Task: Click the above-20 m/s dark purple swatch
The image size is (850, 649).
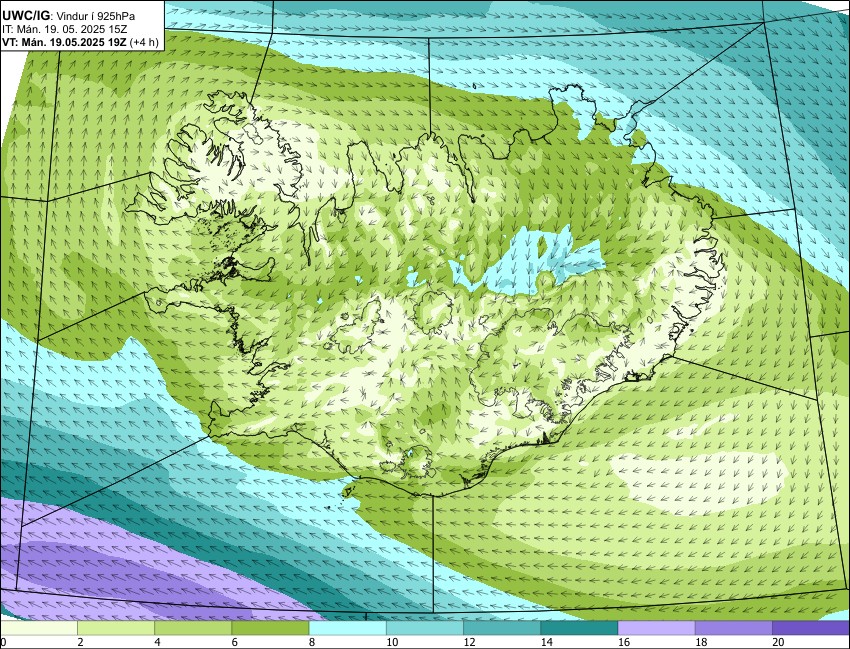Action: [811, 628]
